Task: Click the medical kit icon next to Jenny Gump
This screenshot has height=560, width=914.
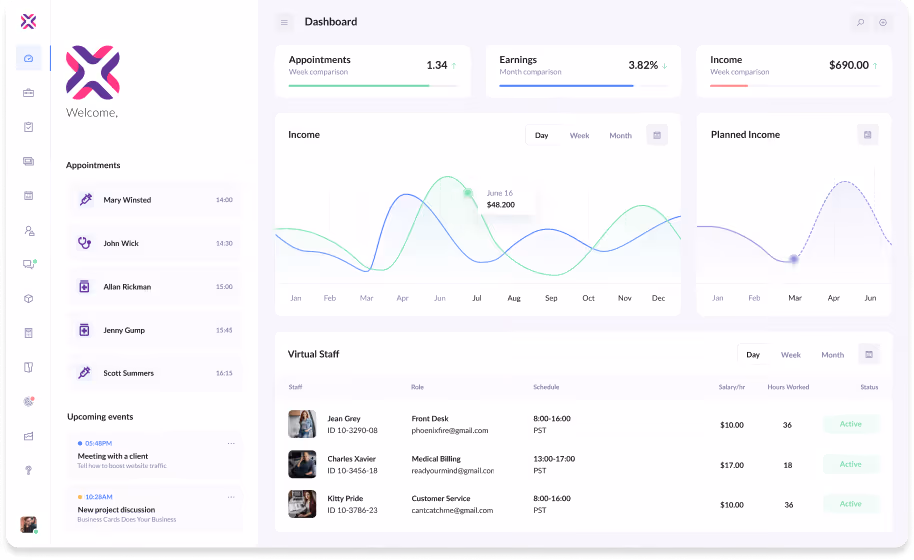Action: [85, 330]
